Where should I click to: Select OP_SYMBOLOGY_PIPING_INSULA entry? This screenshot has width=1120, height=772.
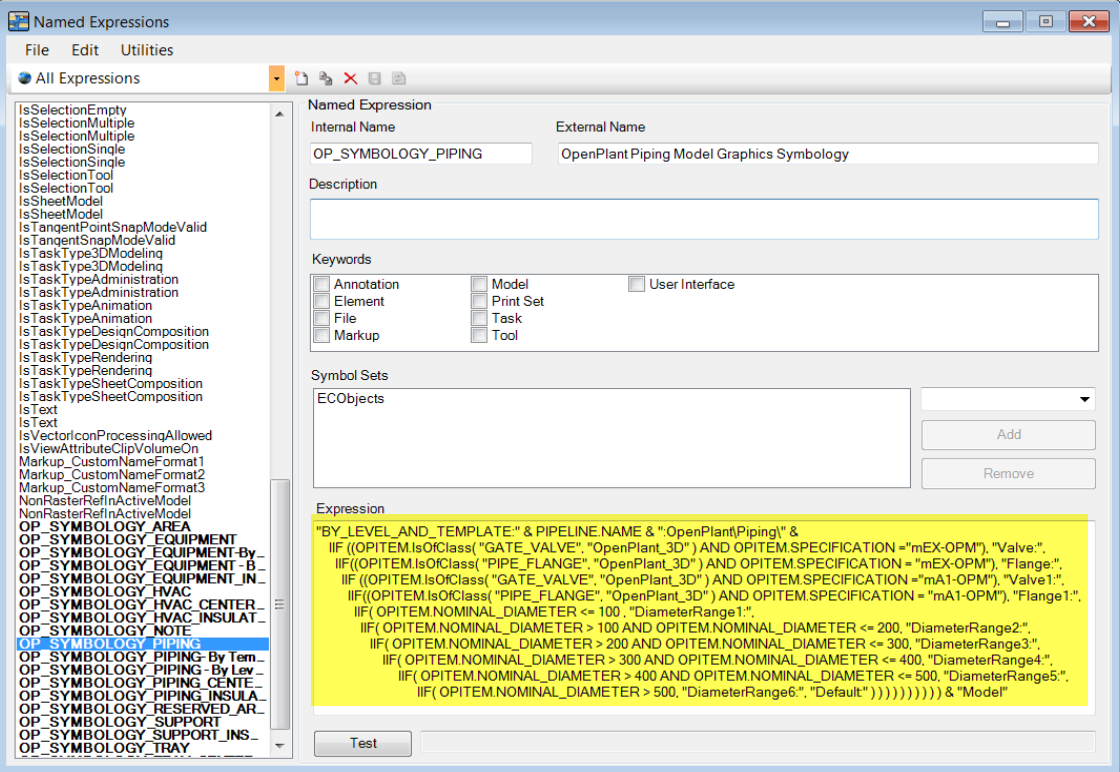(143, 696)
